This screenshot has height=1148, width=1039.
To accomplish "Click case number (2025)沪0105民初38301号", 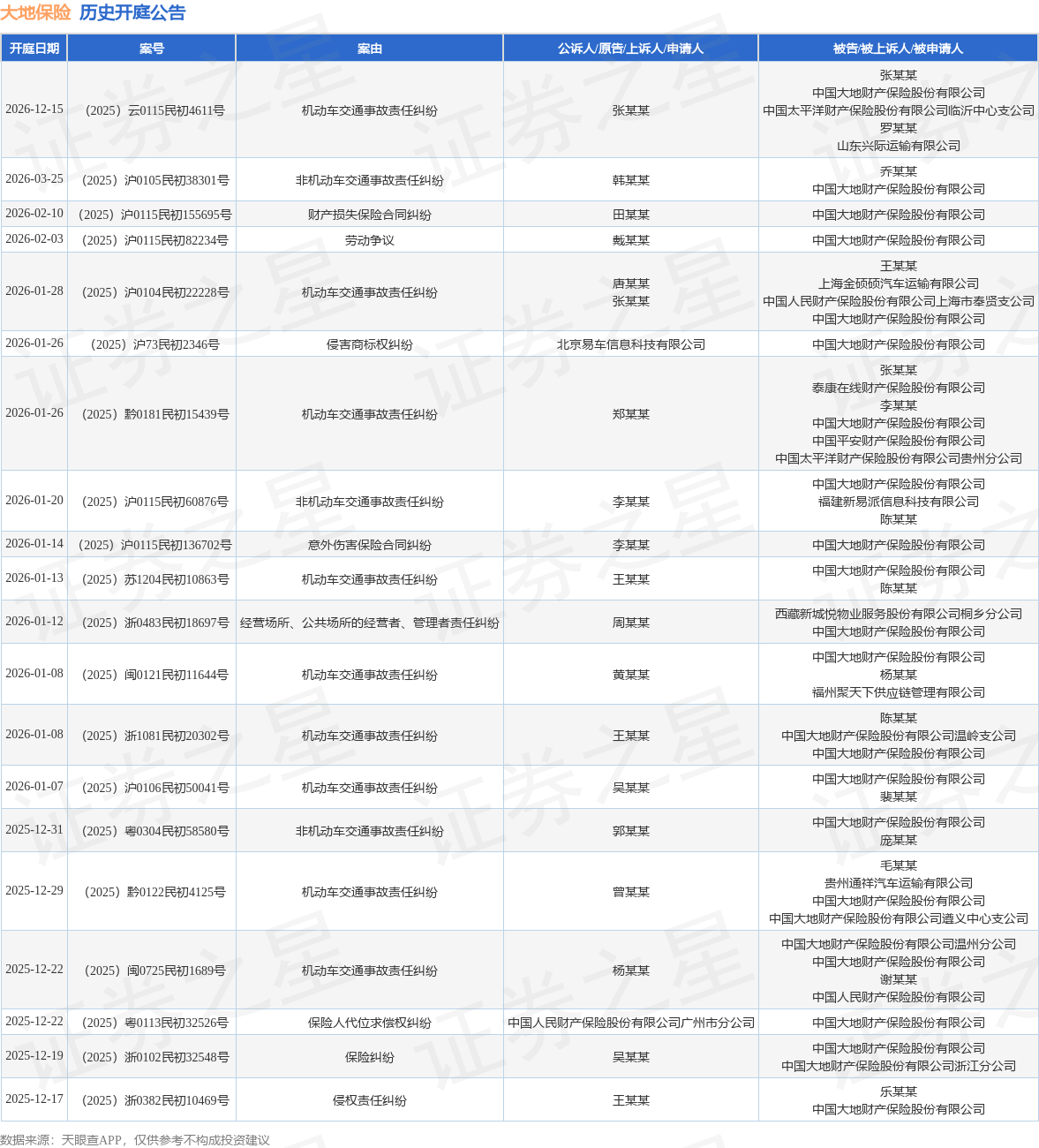I will point(152,180).
